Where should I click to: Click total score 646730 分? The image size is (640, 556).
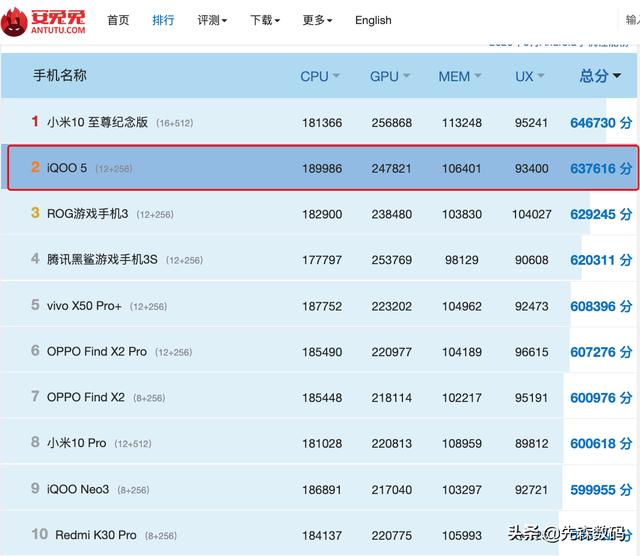point(601,122)
